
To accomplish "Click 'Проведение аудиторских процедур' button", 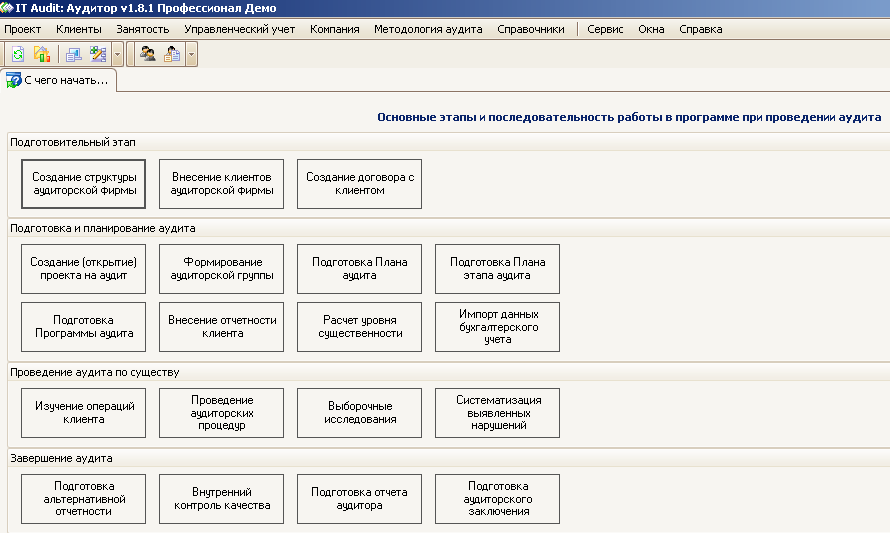I will [221, 413].
